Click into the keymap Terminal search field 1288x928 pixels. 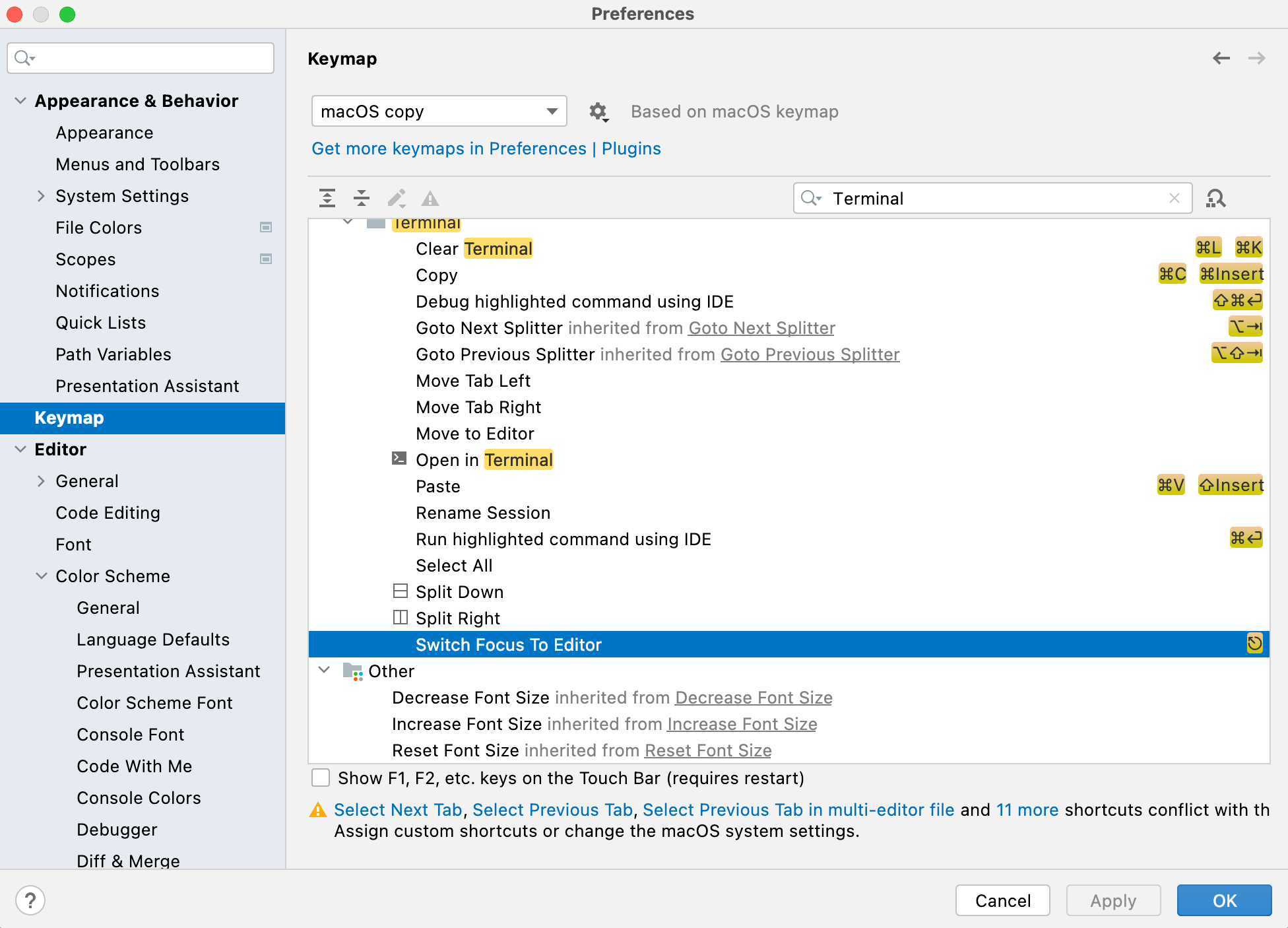tap(992, 198)
